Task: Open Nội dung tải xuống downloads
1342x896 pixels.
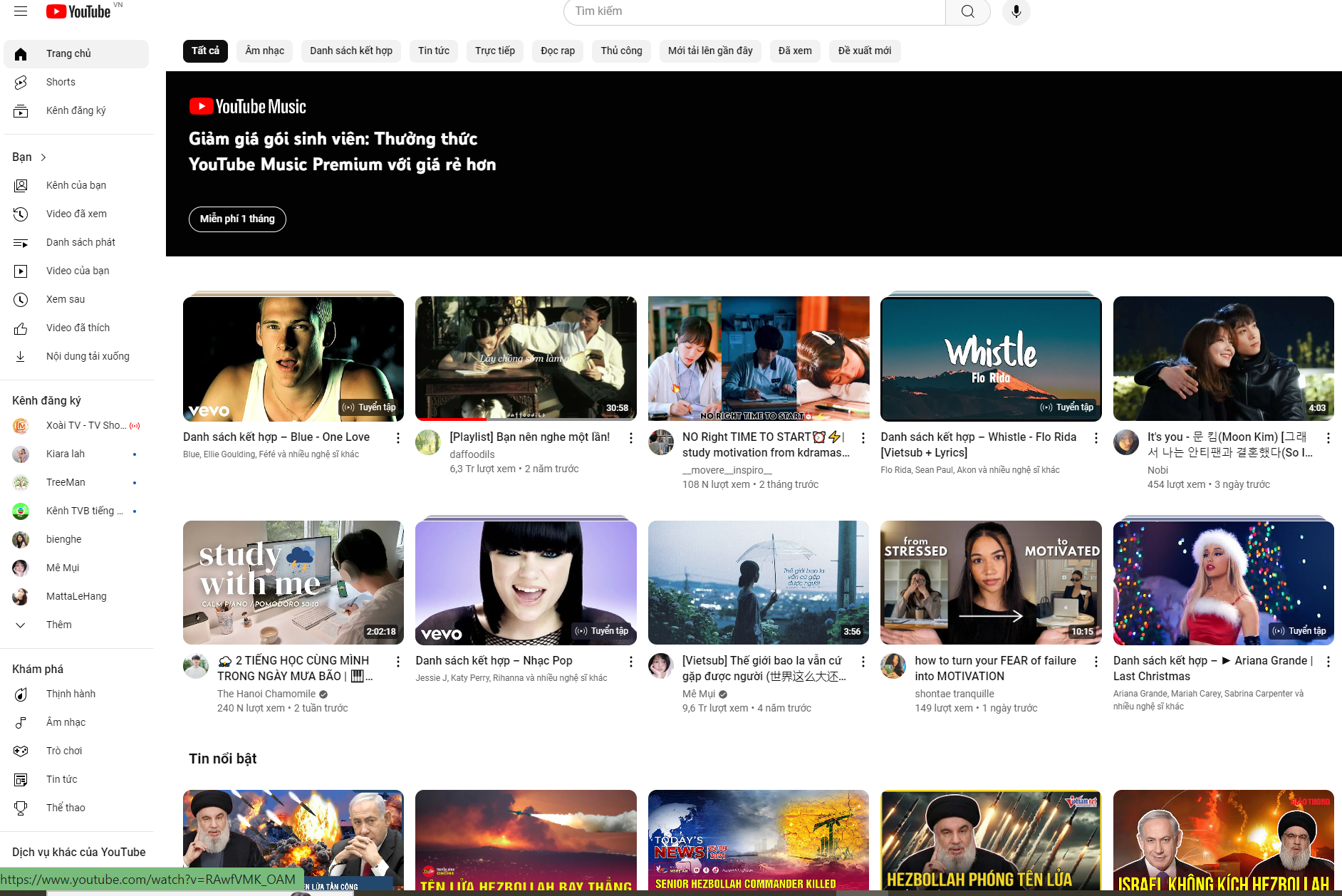Action: (76, 357)
